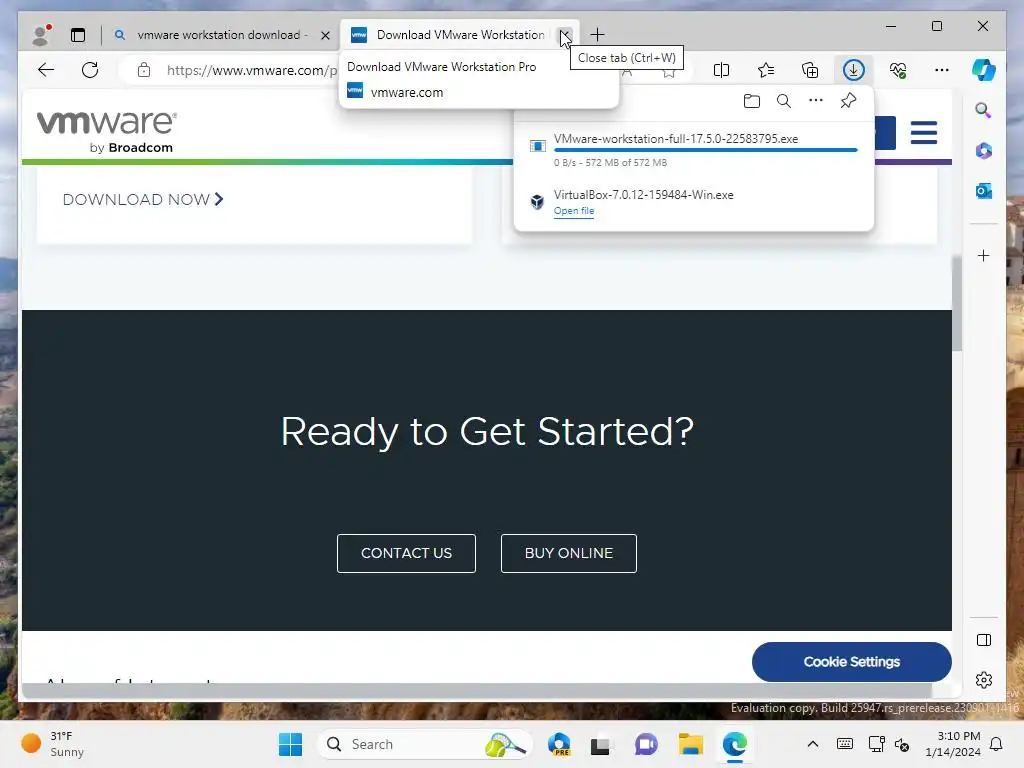The image size is (1024, 768).
Task: Toggle the Downloads flyout button
Action: click(854, 70)
